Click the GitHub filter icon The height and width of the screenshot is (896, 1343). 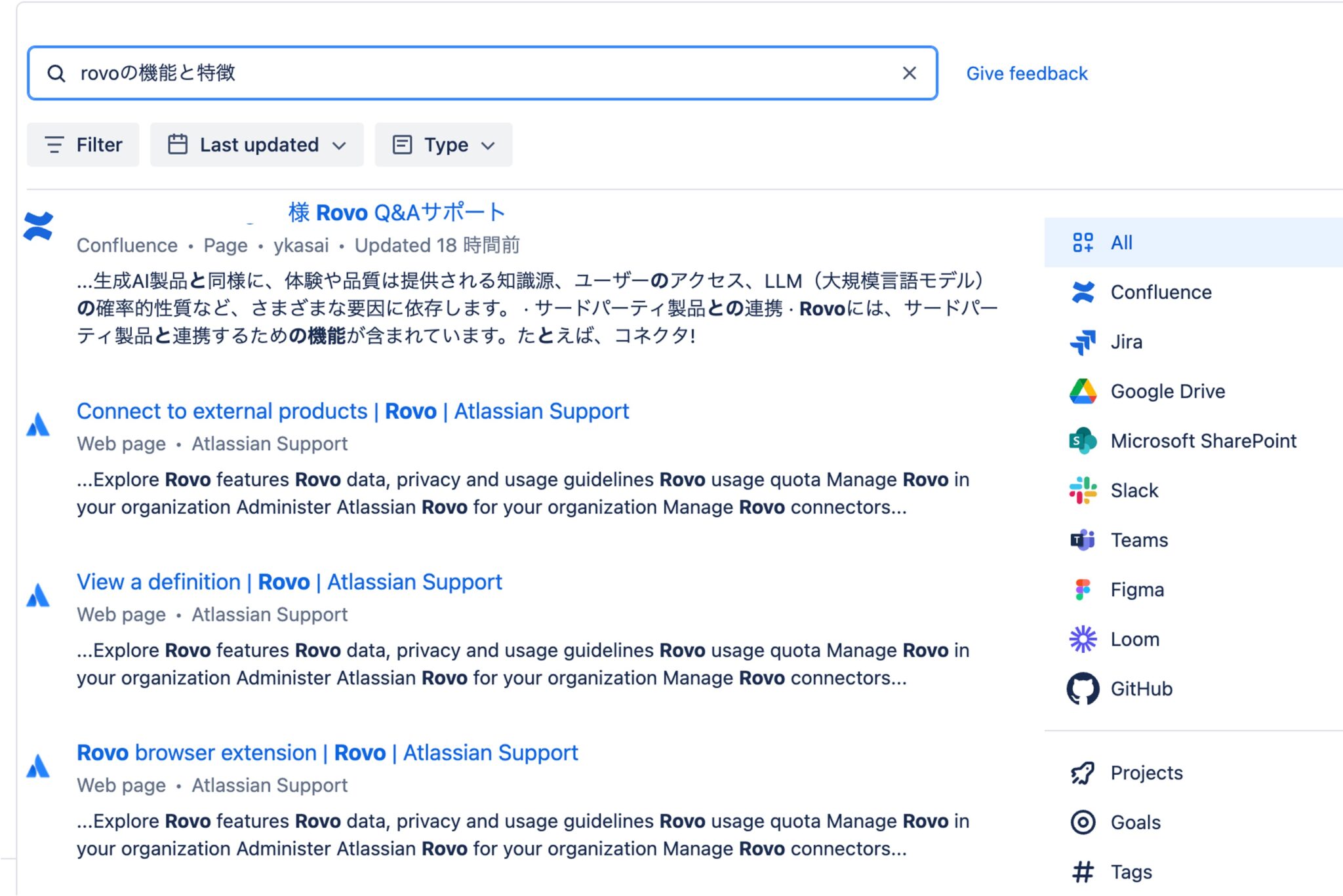pyautogui.click(x=1083, y=688)
